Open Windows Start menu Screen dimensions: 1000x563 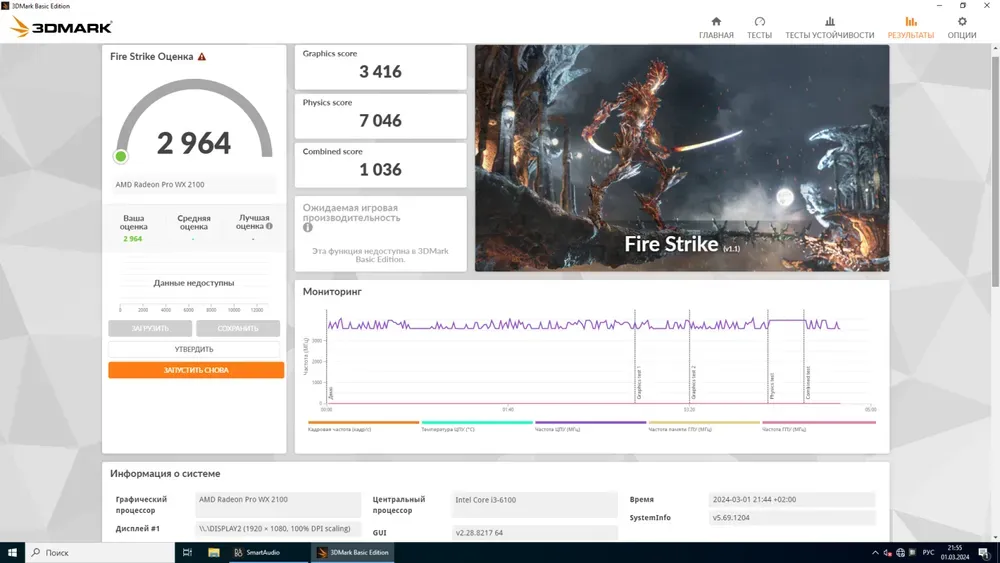[x=13, y=552]
